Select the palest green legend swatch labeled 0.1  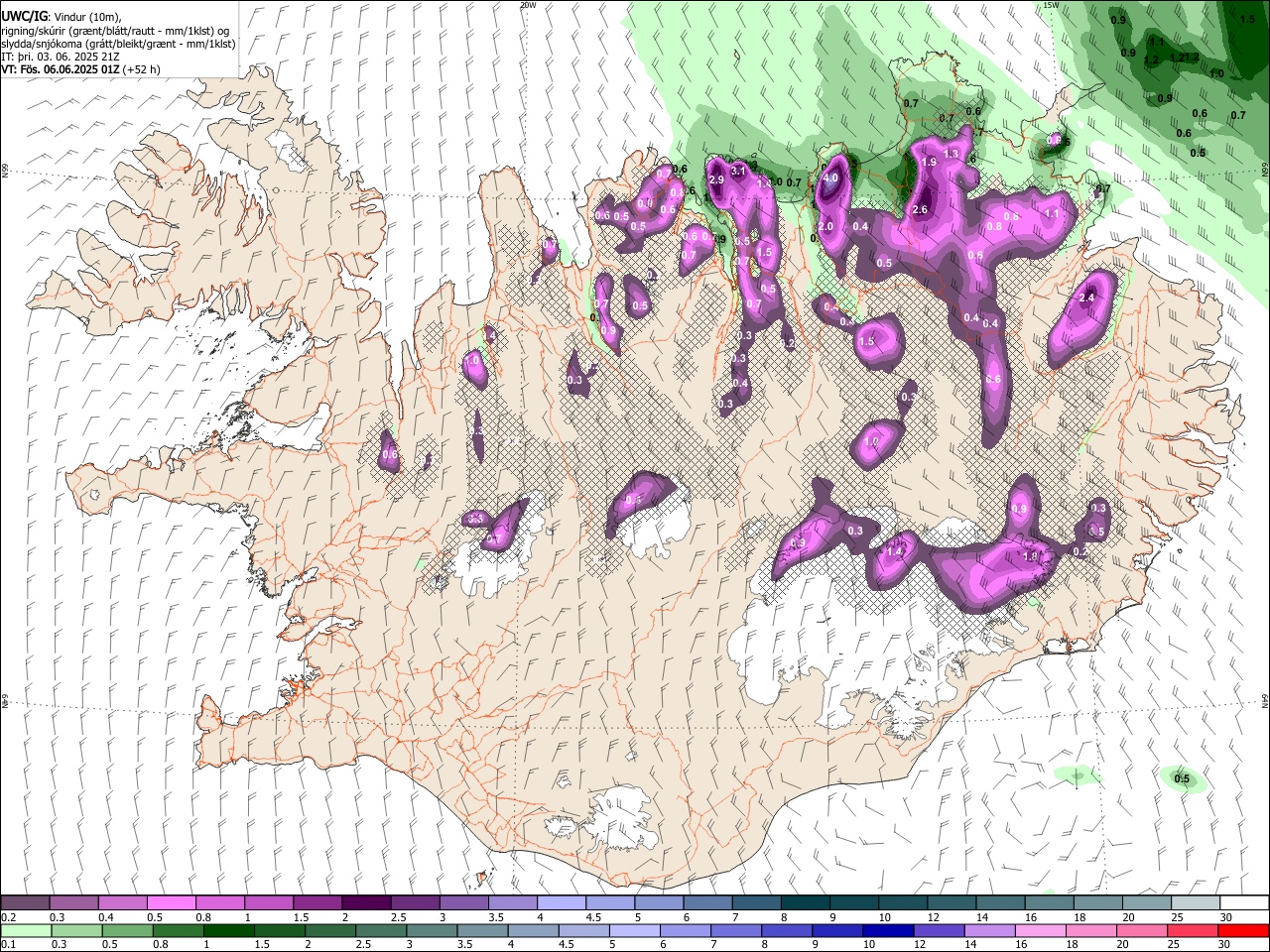point(26,930)
